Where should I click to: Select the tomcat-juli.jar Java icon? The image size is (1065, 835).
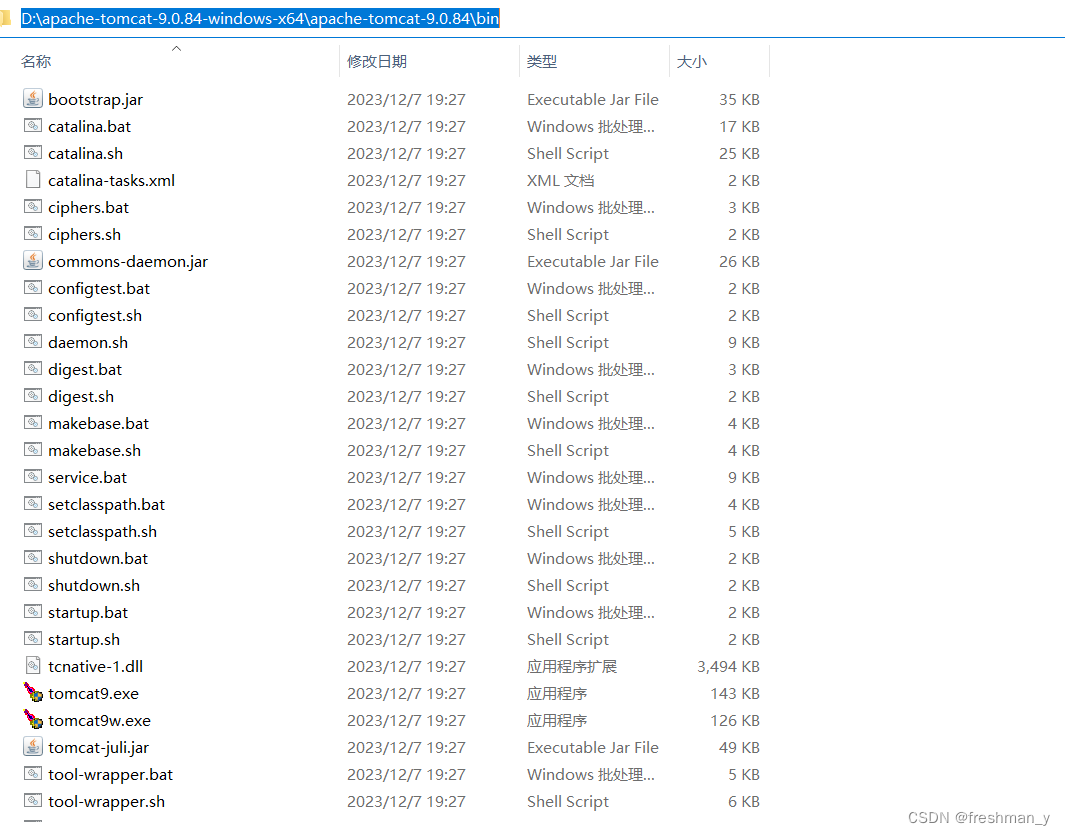[33, 747]
